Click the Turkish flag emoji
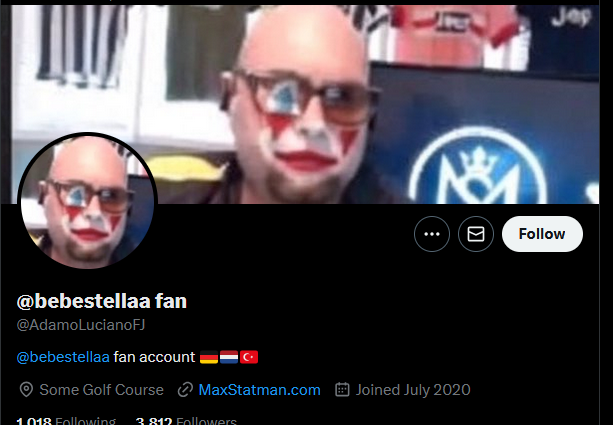The width and height of the screenshot is (613, 425). [249, 357]
